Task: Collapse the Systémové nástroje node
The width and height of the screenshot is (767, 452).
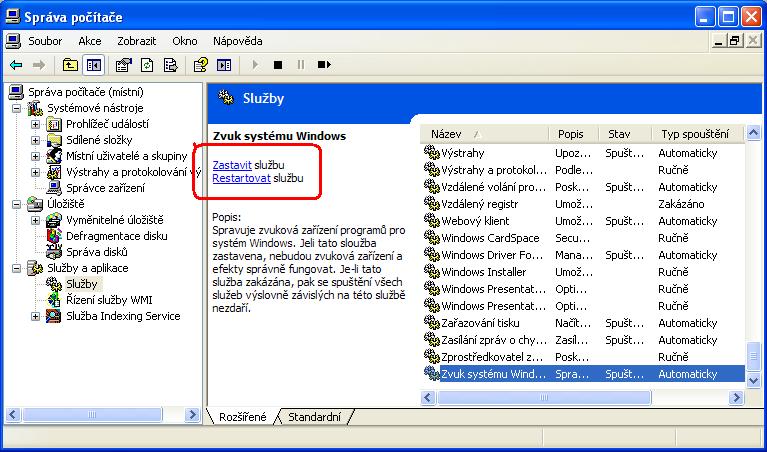Action: (17, 108)
